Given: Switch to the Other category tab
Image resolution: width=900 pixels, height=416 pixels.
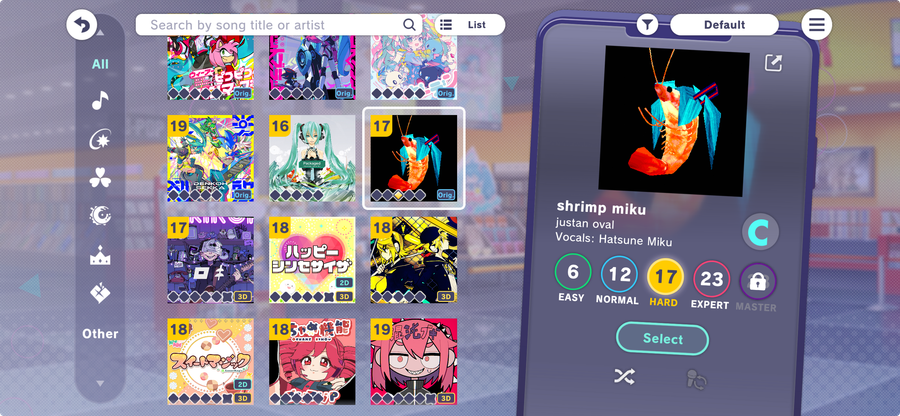Looking at the screenshot, I should (x=100, y=333).
